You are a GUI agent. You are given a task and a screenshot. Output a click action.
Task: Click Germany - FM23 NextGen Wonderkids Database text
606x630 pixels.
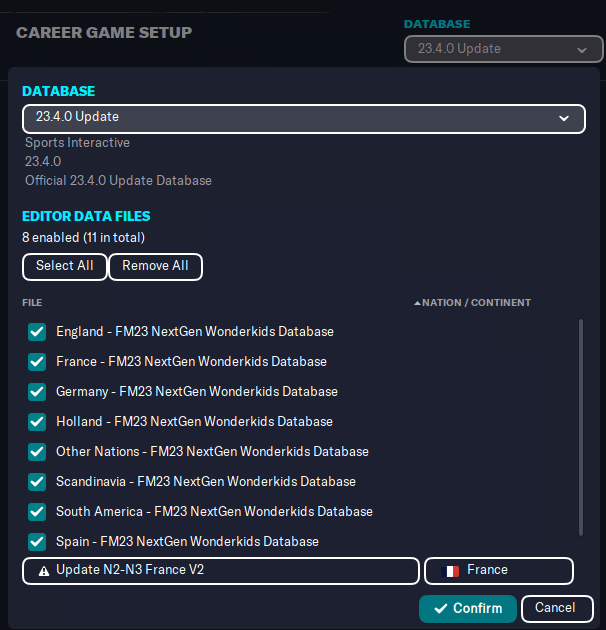click(197, 392)
